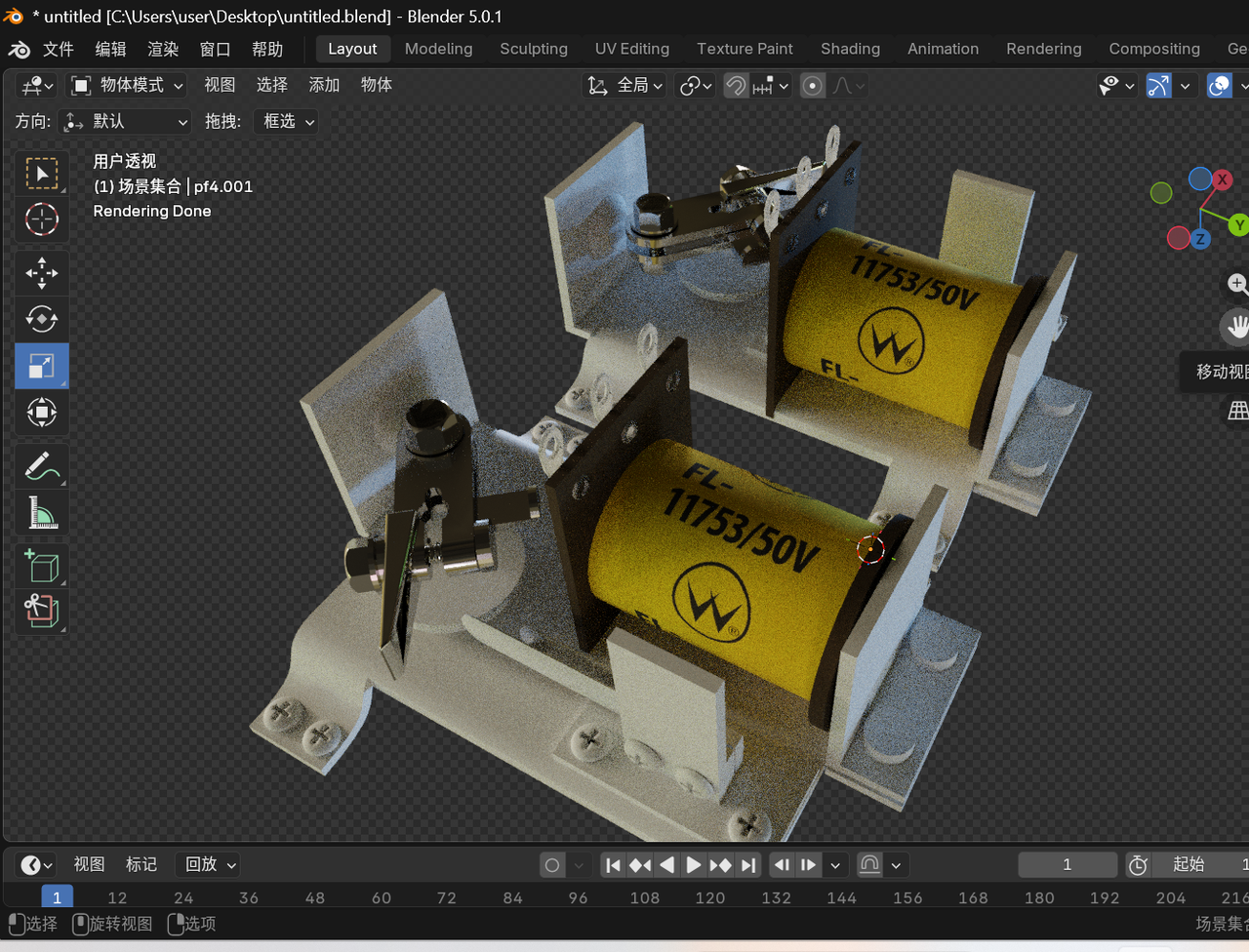Open the 框选 drag dropdown
The height and width of the screenshot is (952, 1249).
(x=287, y=122)
